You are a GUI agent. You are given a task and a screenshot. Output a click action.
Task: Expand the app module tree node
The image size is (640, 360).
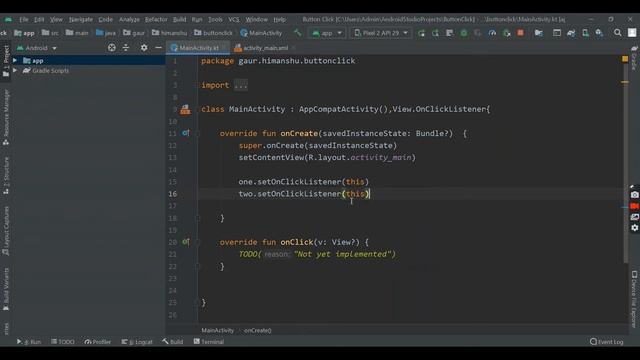15,60
